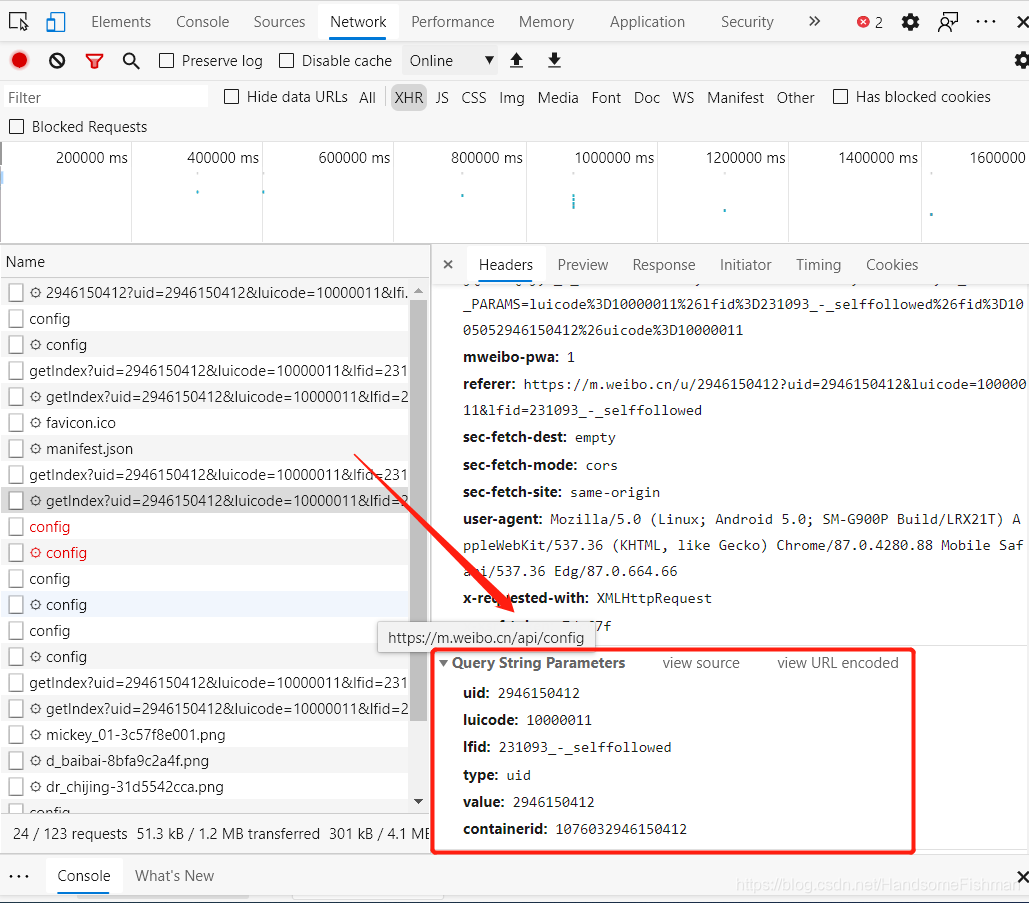
Task: Collapse the Query String Parameters section
Action: [444, 663]
